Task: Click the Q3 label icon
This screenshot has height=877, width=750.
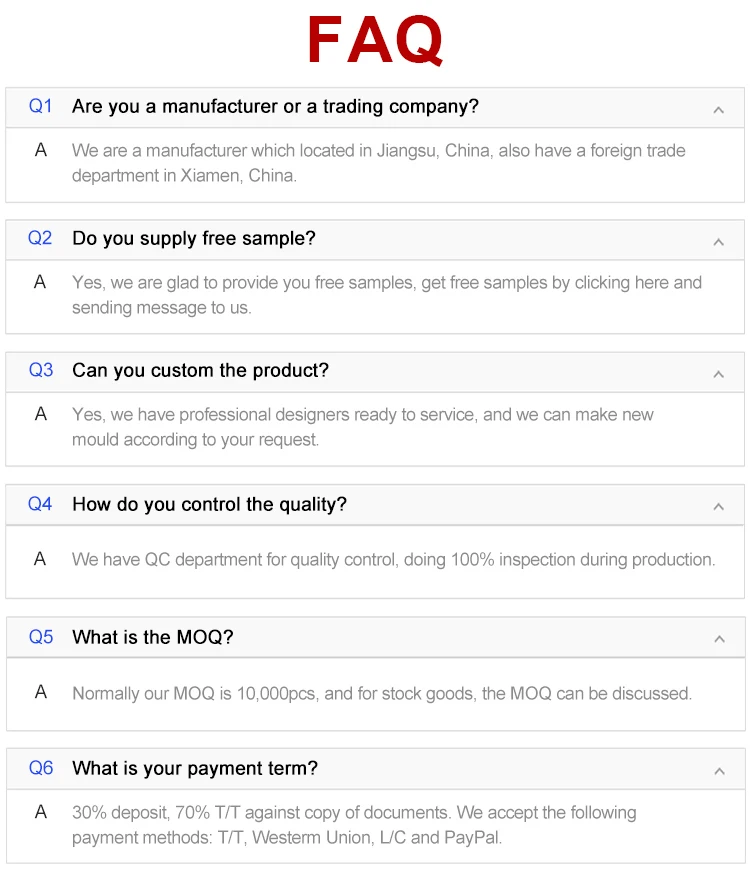Action: coord(40,370)
